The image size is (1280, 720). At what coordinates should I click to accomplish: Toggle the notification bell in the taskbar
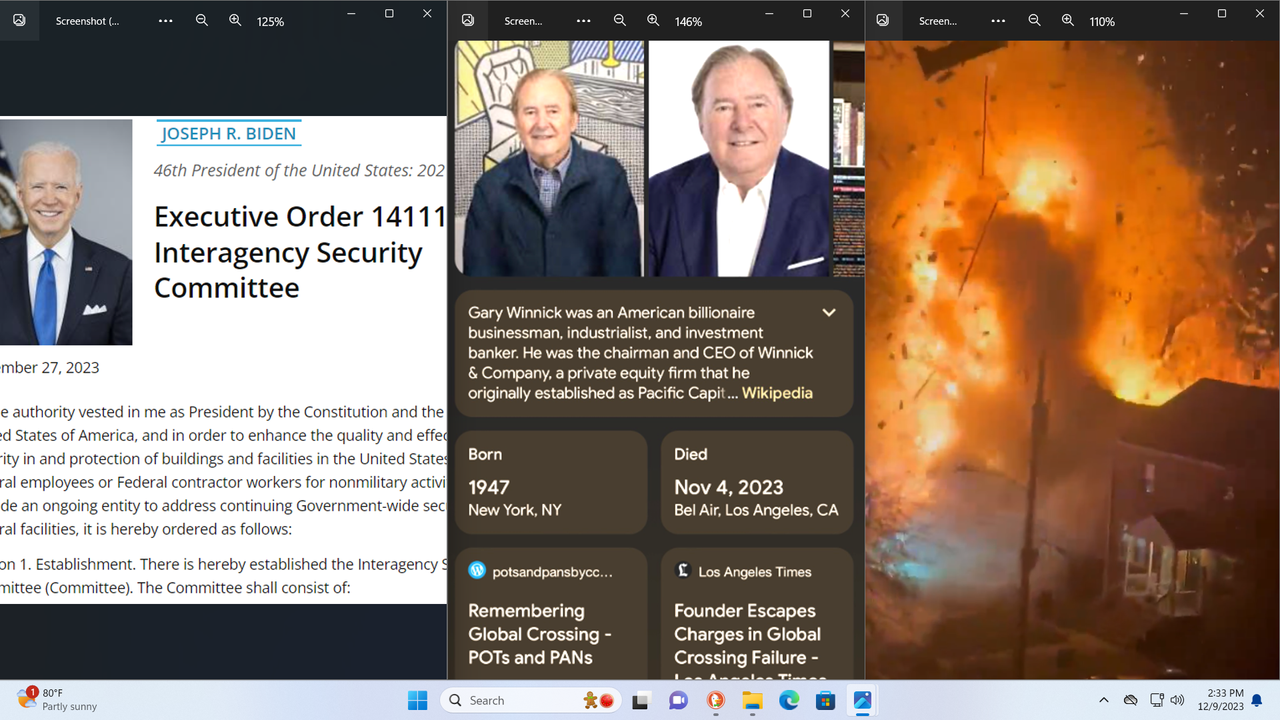pos(1257,700)
